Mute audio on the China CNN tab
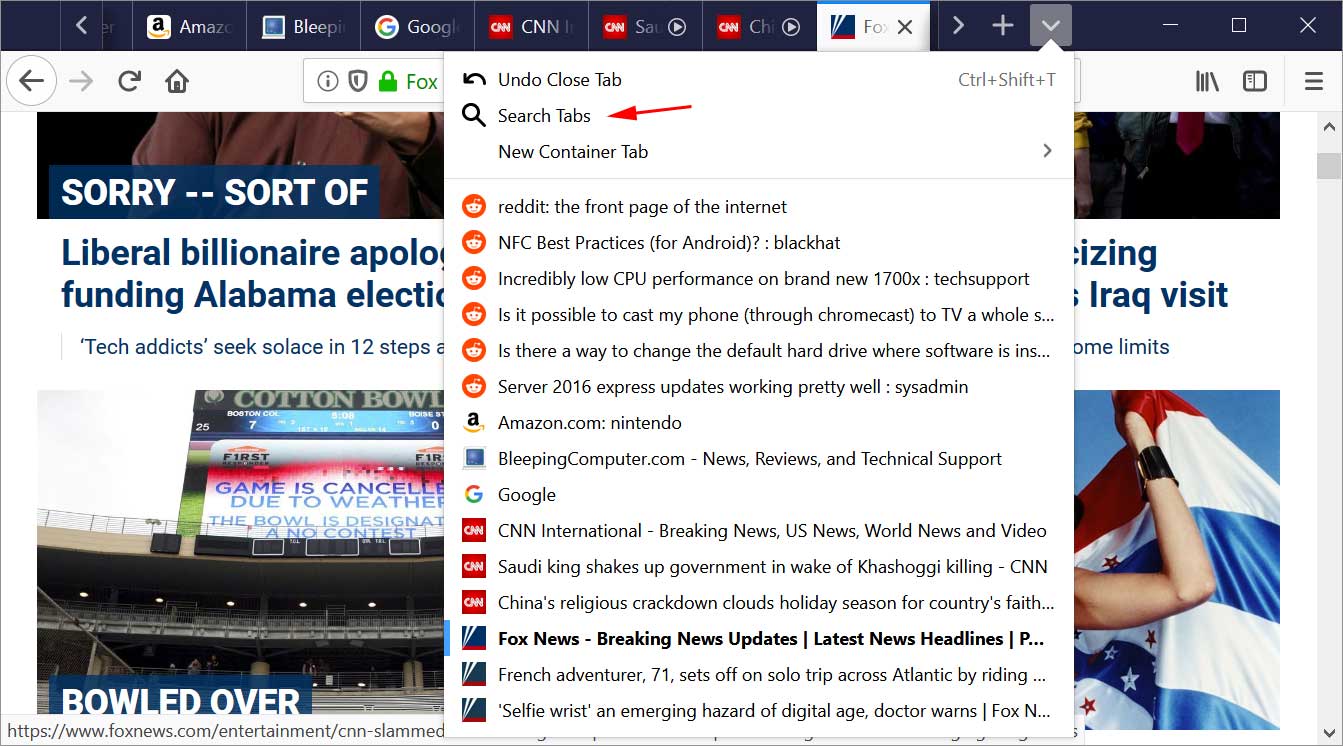1343x746 pixels. pos(791,27)
